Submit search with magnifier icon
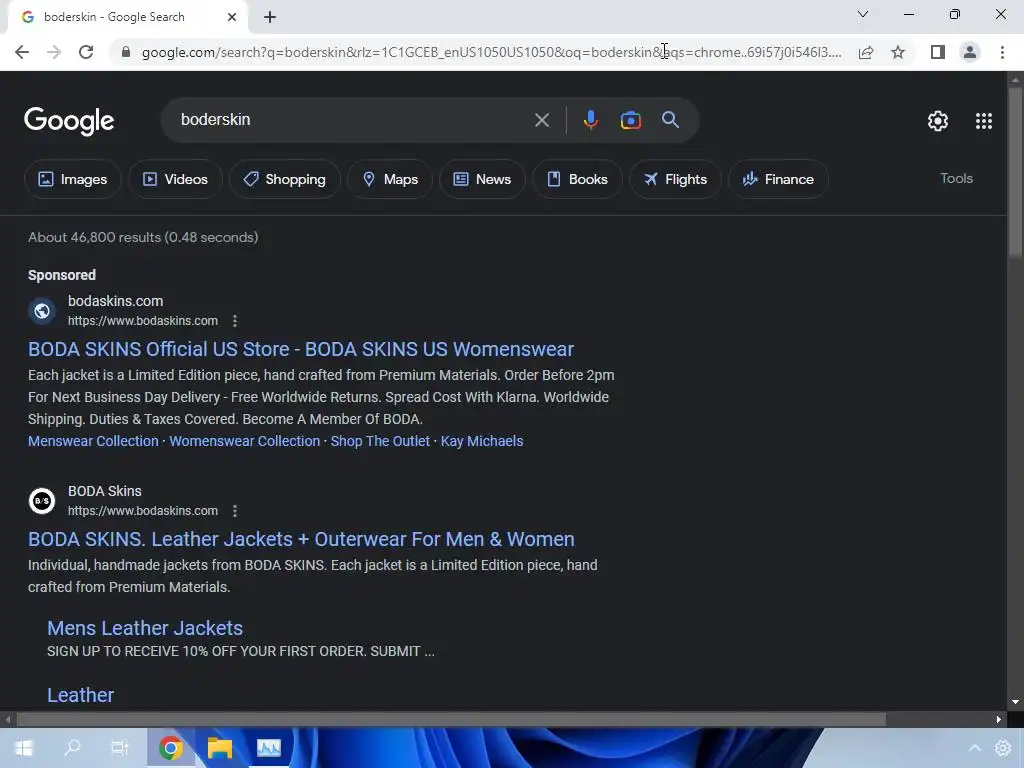 click(x=670, y=120)
